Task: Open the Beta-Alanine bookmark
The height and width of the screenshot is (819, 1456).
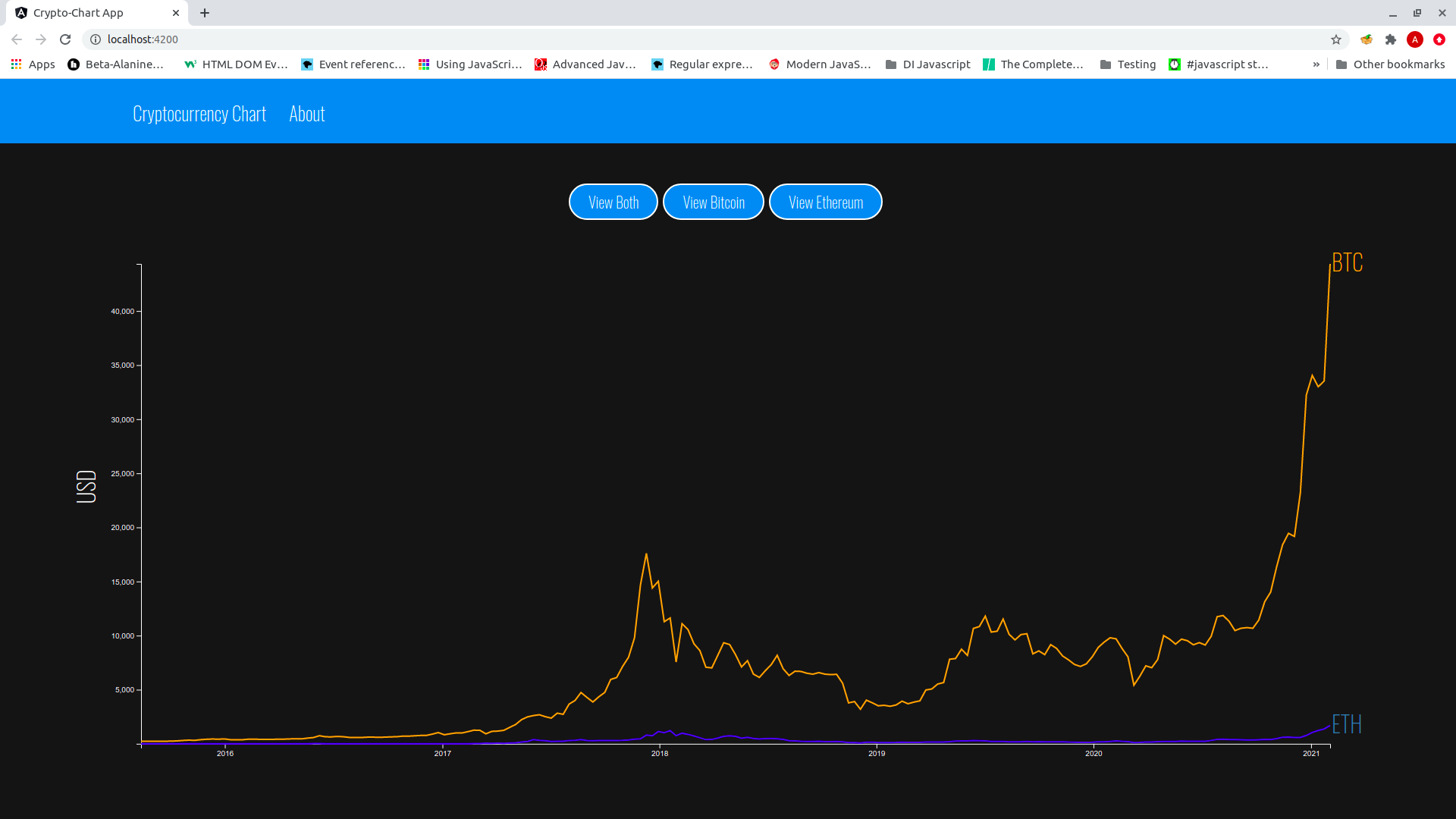Action: [115, 64]
